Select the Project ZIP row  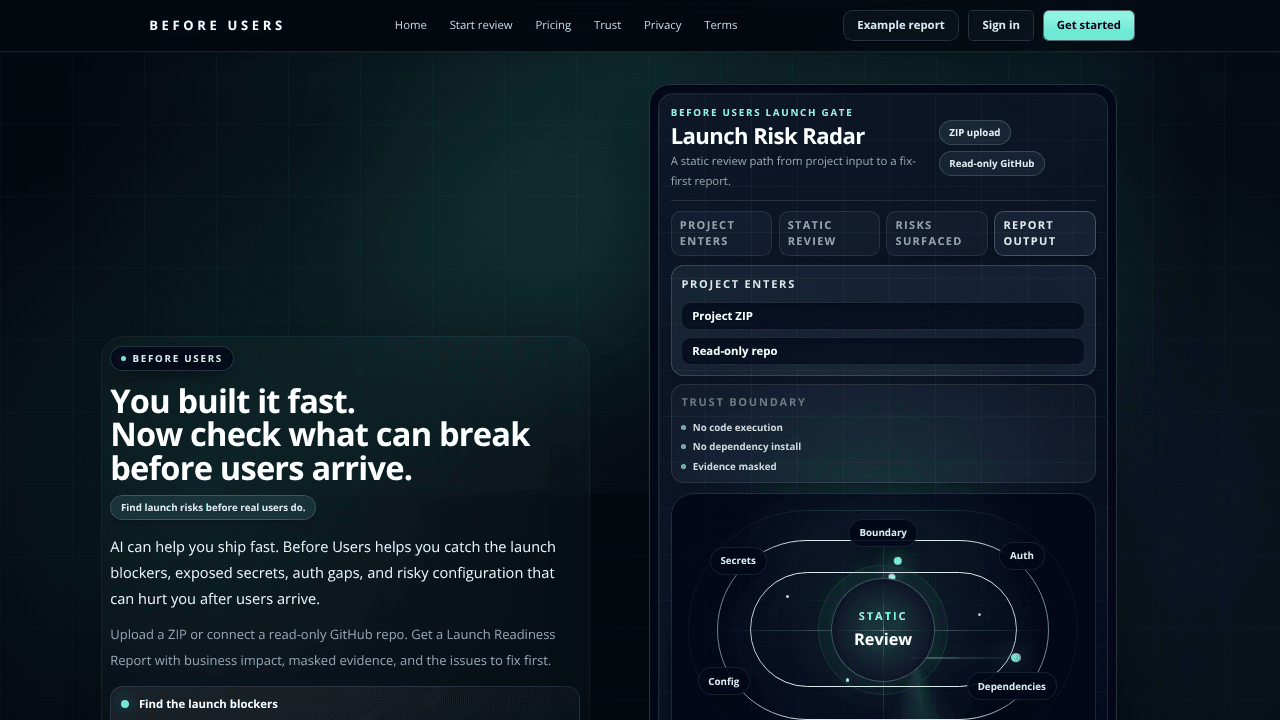click(x=883, y=316)
